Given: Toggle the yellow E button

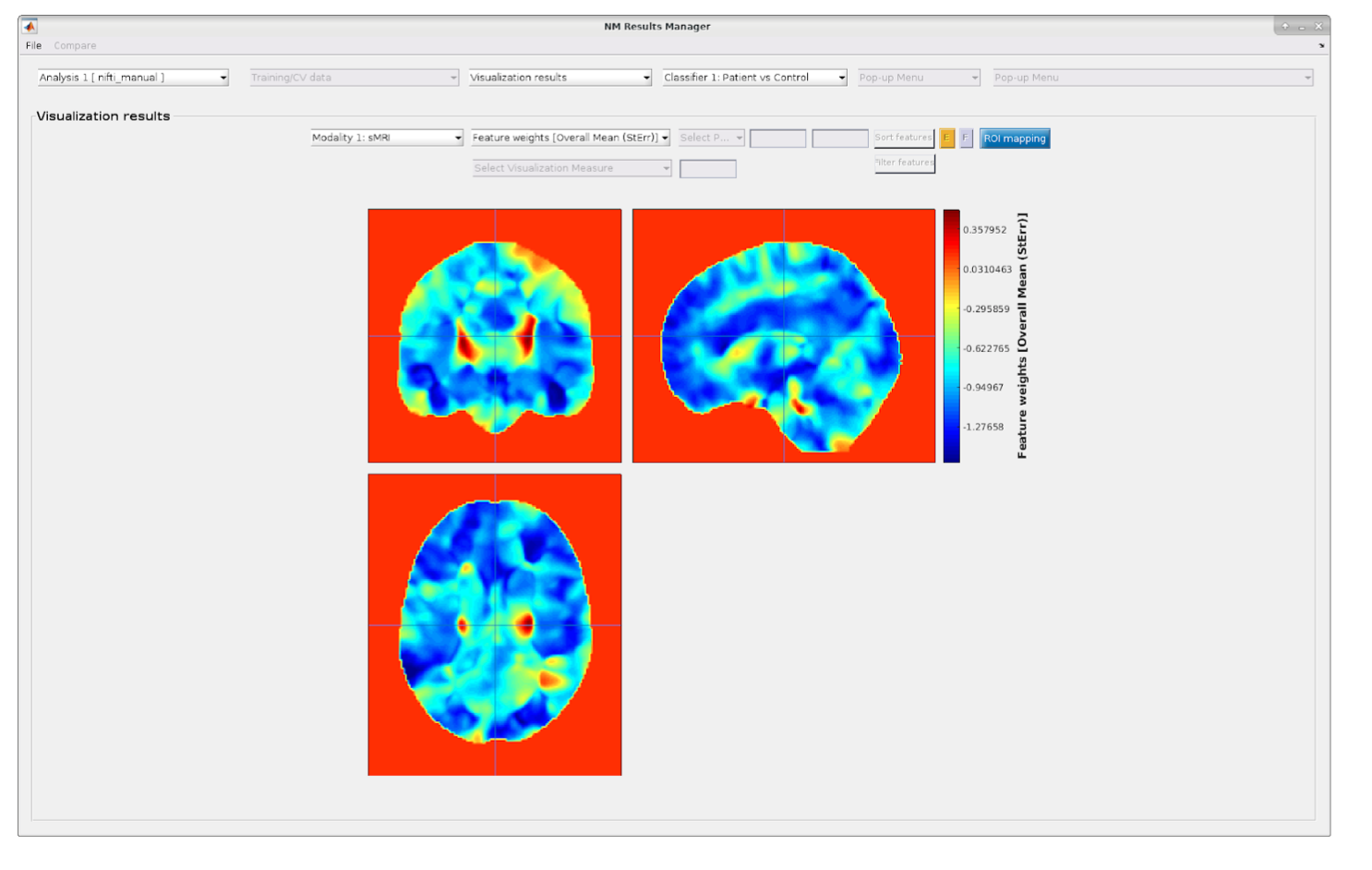Looking at the screenshot, I should (x=946, y=138).
